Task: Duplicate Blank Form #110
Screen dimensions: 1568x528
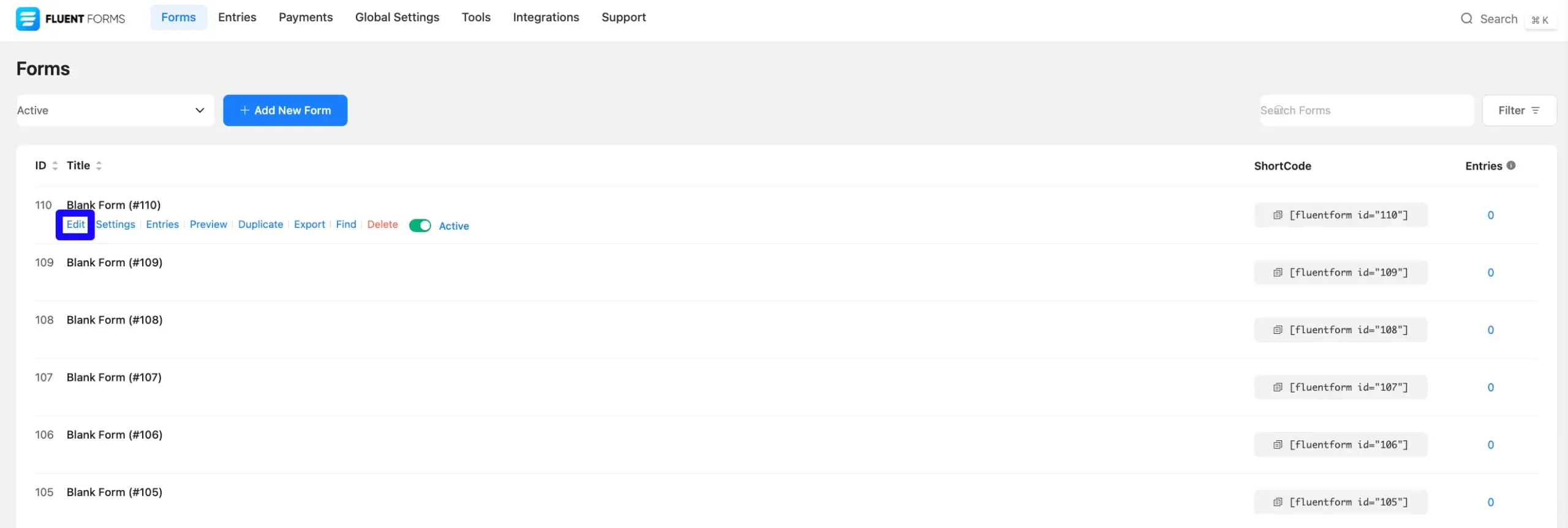Action: point(260,224)
